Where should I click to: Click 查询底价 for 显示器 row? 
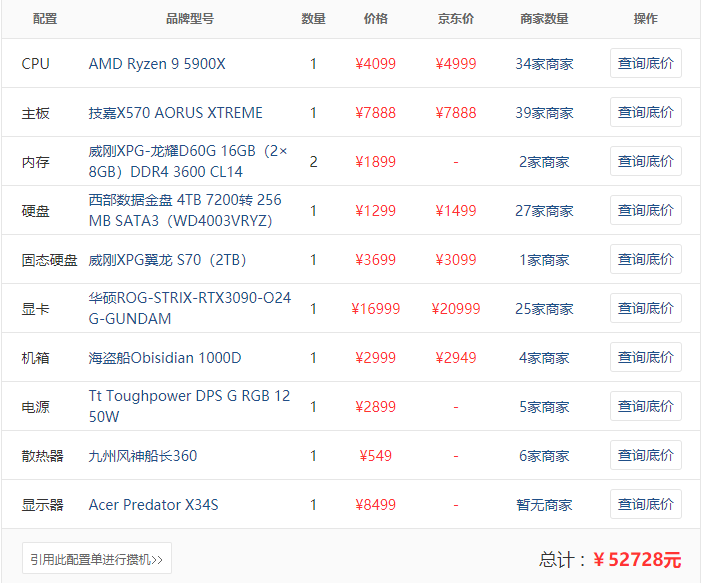click(x=645, y=505)
